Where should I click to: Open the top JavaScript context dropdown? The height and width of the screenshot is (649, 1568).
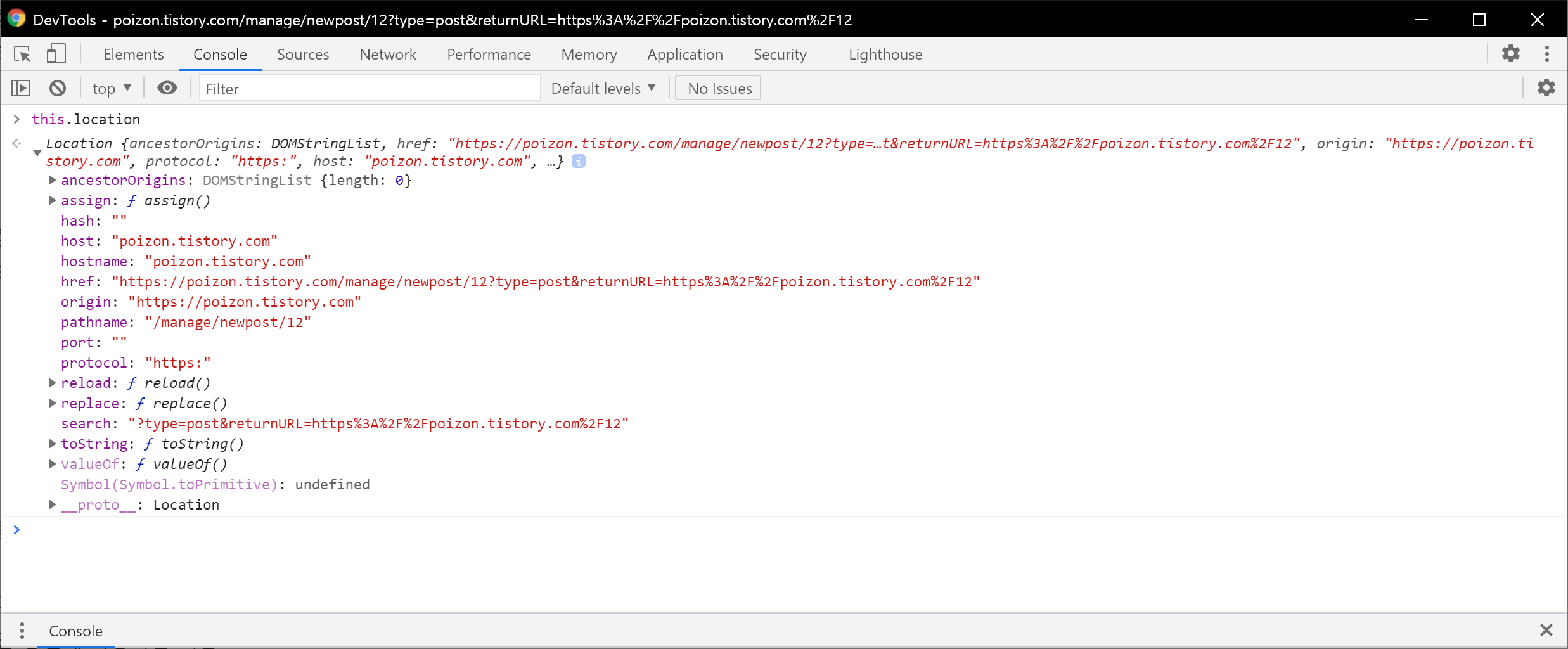[112, 88]
